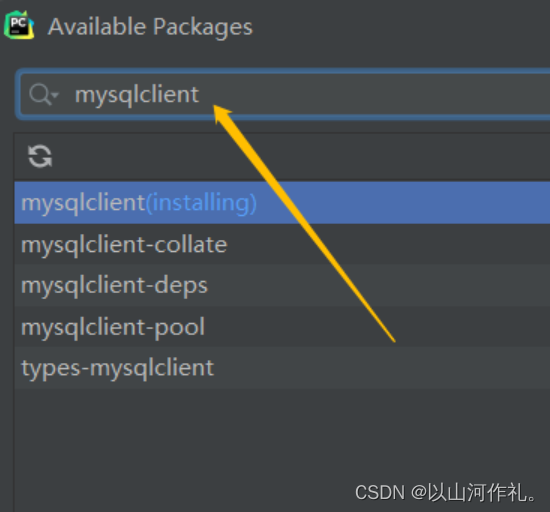Select the mysqlclient package being installed

[282, 202]
